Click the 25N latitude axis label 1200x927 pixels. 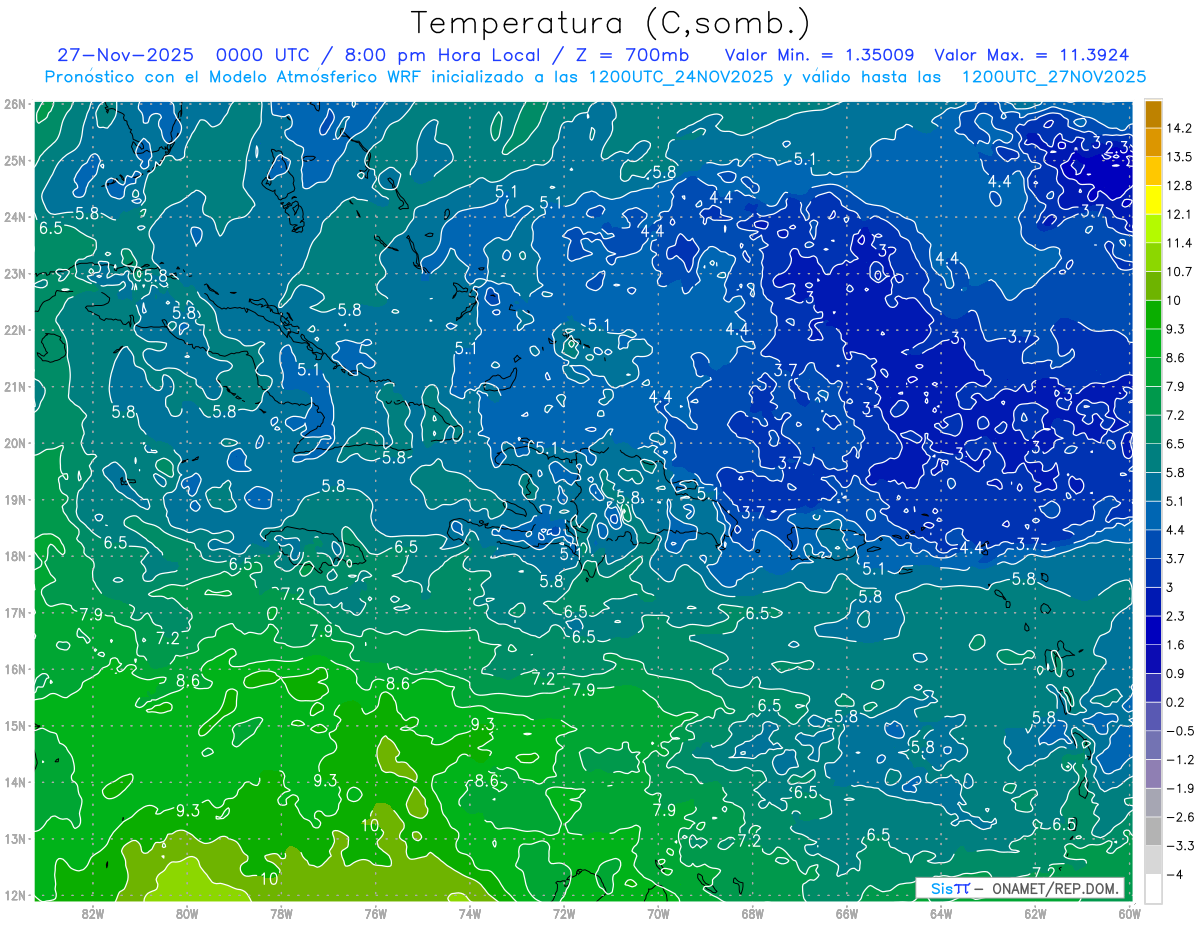[x=15, y=160]
